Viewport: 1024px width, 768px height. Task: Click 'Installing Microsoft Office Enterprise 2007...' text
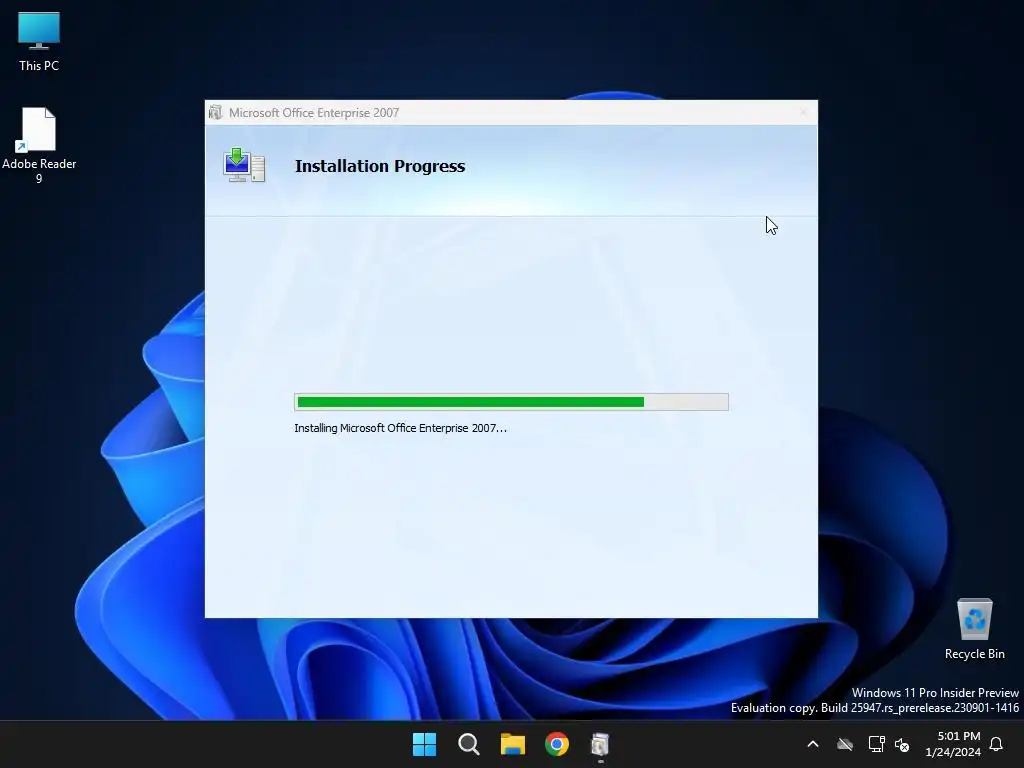(x=400, y=428)
